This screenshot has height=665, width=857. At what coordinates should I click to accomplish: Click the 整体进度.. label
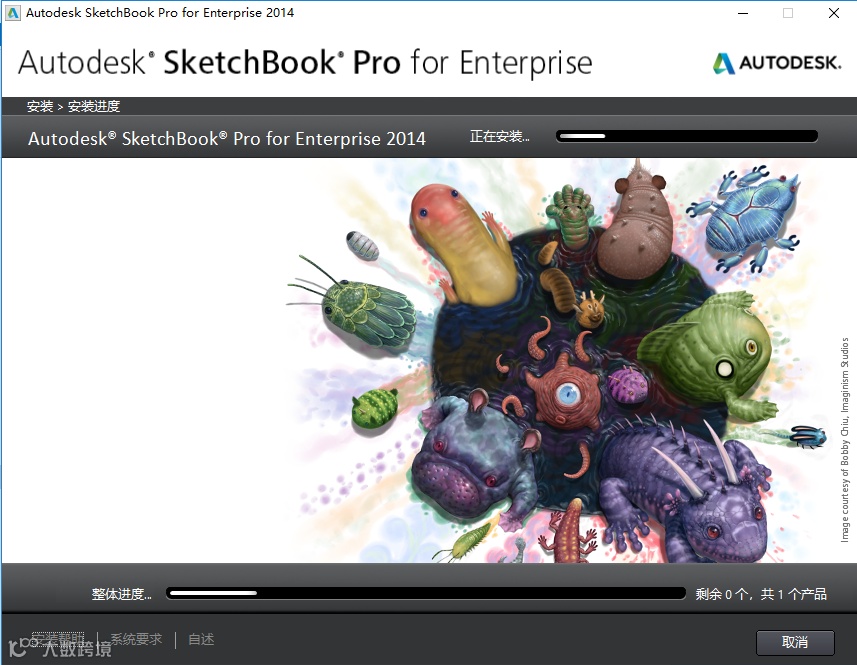coord(121,594)
